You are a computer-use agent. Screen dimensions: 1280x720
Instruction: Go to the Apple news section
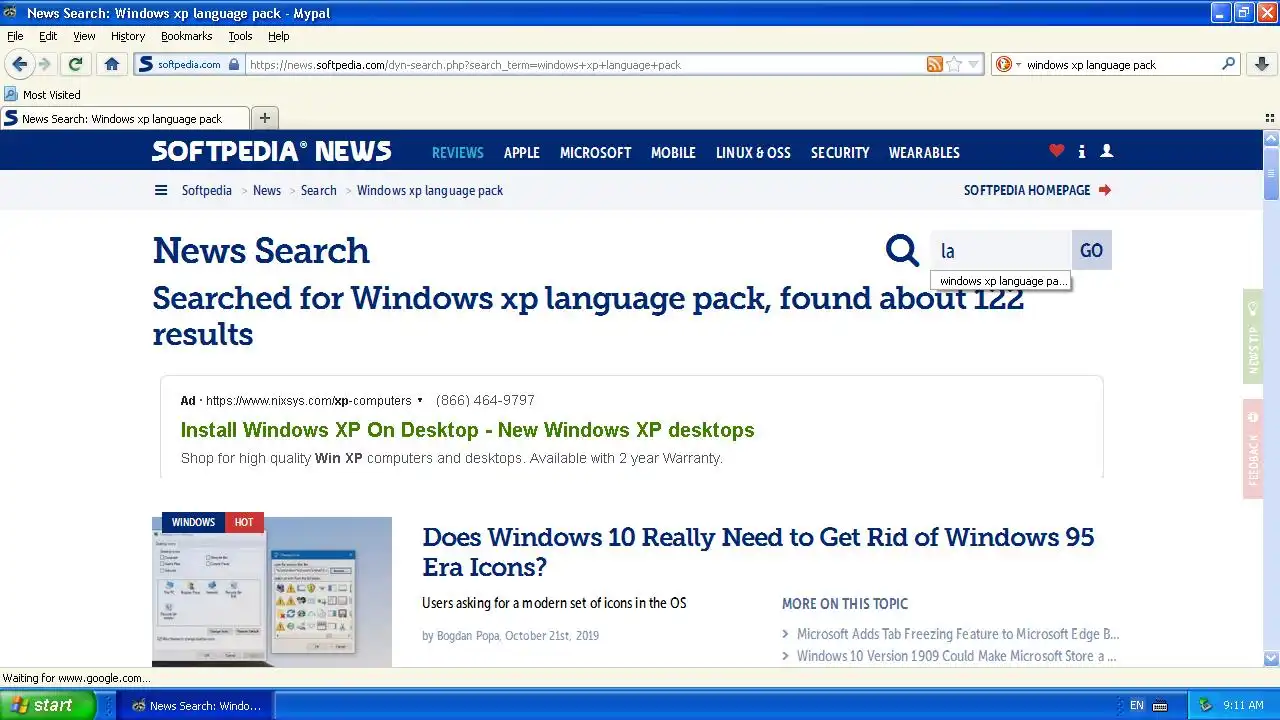pos(522,152)
